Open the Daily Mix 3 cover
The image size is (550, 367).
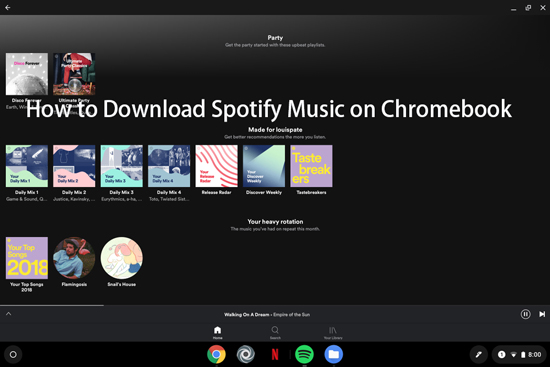point(122,166)
